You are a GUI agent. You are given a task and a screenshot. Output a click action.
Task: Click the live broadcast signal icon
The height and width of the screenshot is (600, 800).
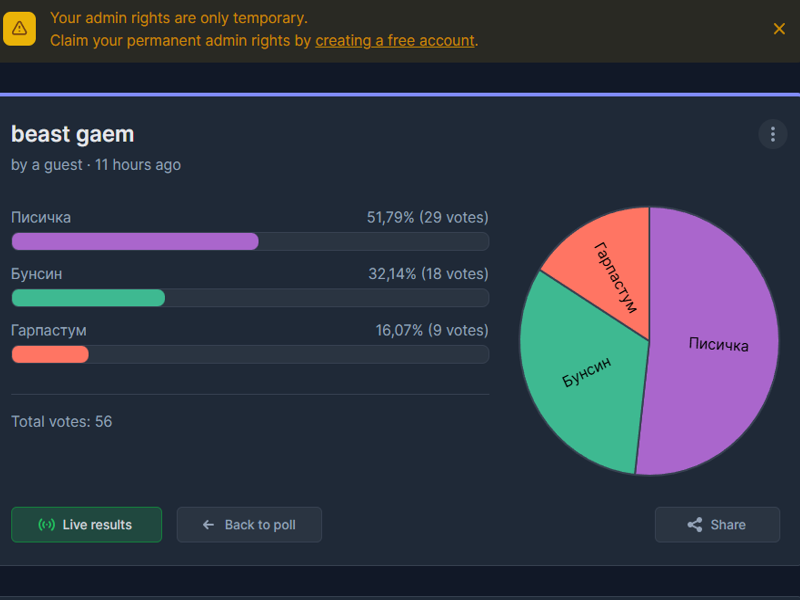tap(46, 525)
